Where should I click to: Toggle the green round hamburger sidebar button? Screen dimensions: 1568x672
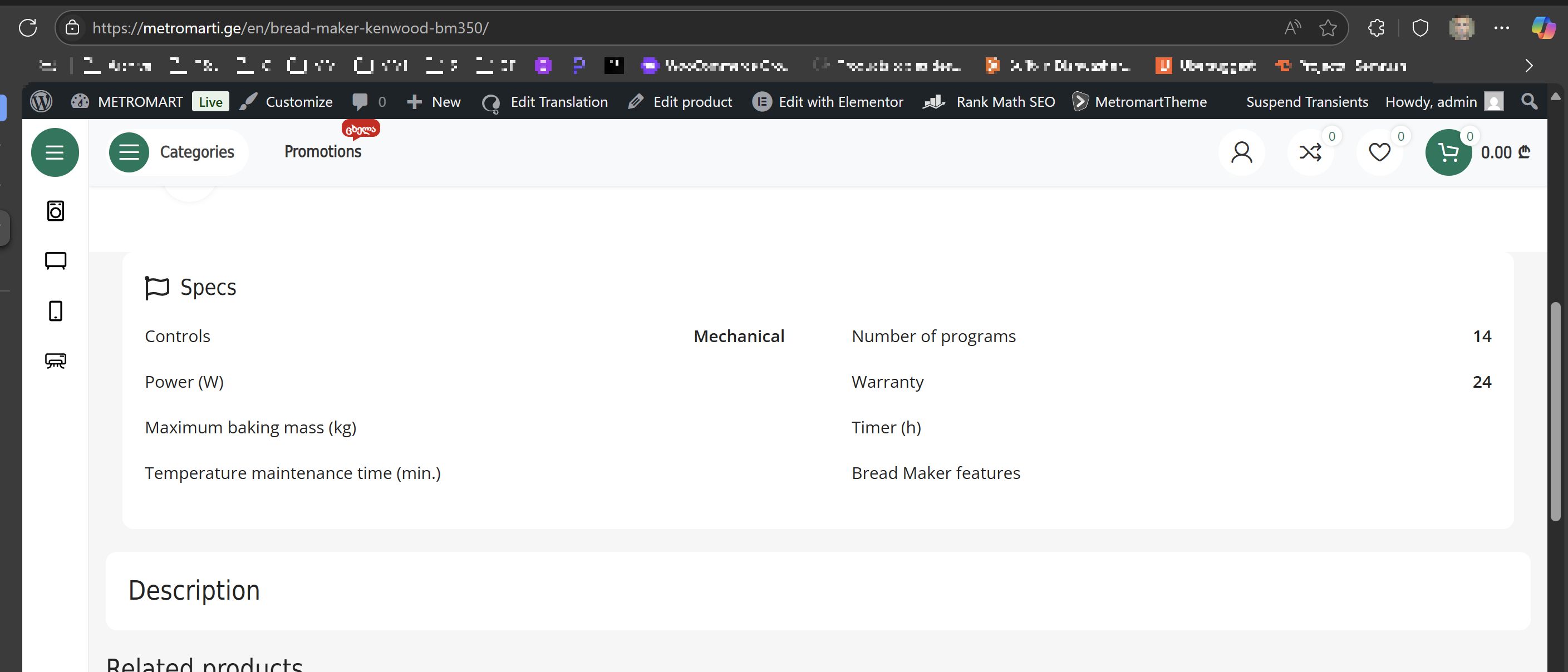(55, 152)
